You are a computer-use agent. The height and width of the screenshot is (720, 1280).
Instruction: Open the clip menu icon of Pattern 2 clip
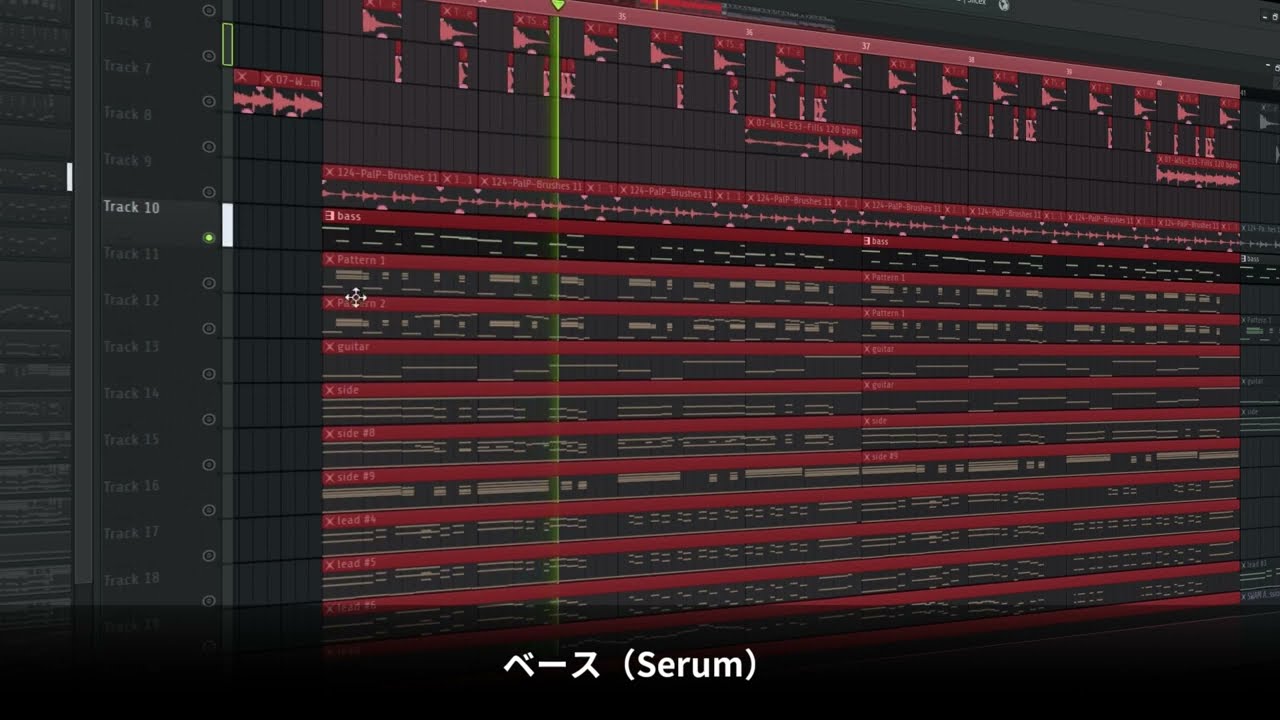tap(329, 303)
